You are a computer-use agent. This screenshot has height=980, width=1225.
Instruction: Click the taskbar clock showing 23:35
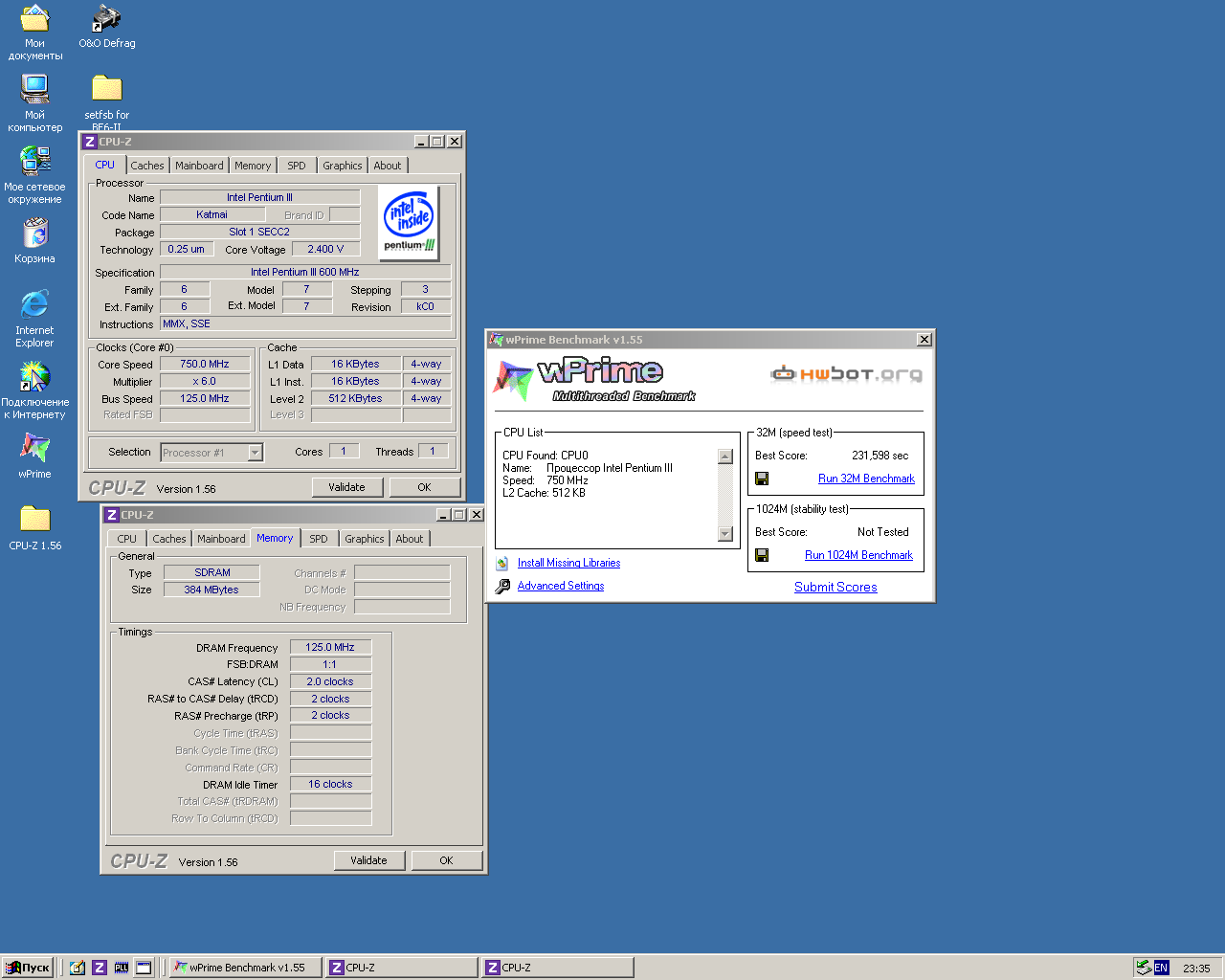(1196, 968)
